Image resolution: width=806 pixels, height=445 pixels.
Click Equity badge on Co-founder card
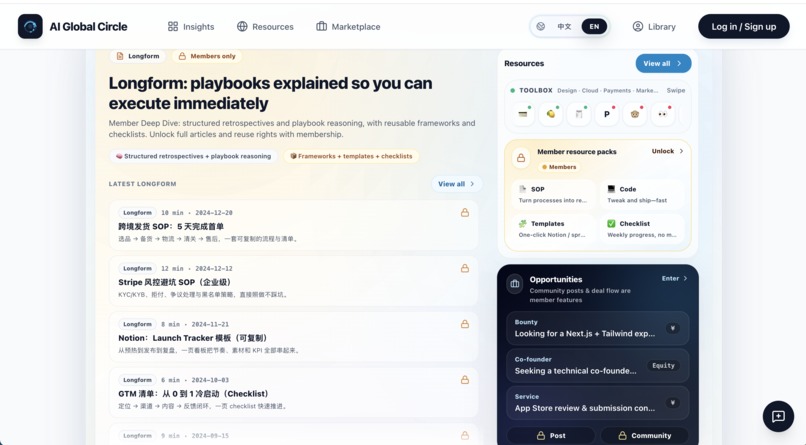pyautogui.click(x=663, y=366)
